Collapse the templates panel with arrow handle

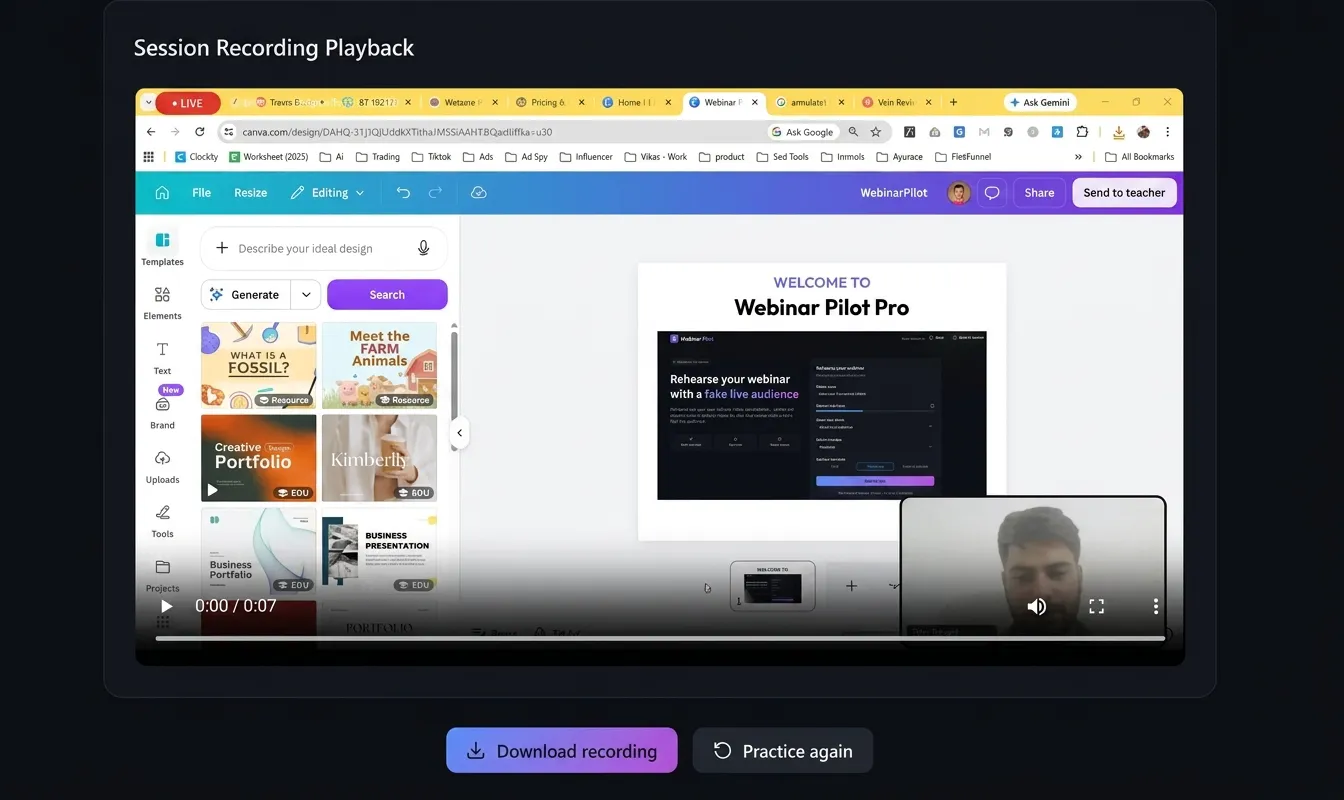tap(459, 433)
